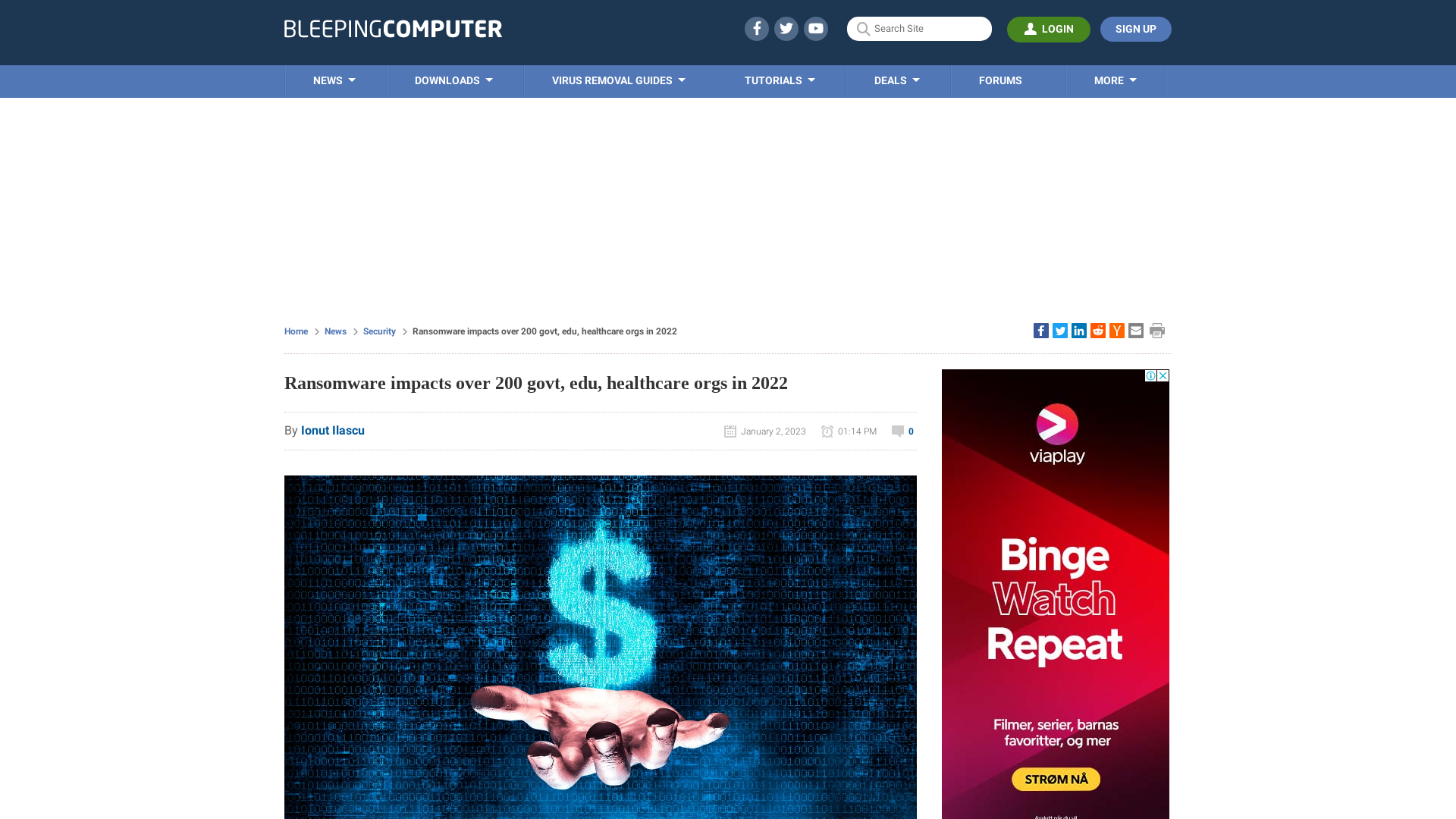
Task: Expand the DOWNLOADS dropdown menu
Action: pyautogui.click(x=453, y=81)
